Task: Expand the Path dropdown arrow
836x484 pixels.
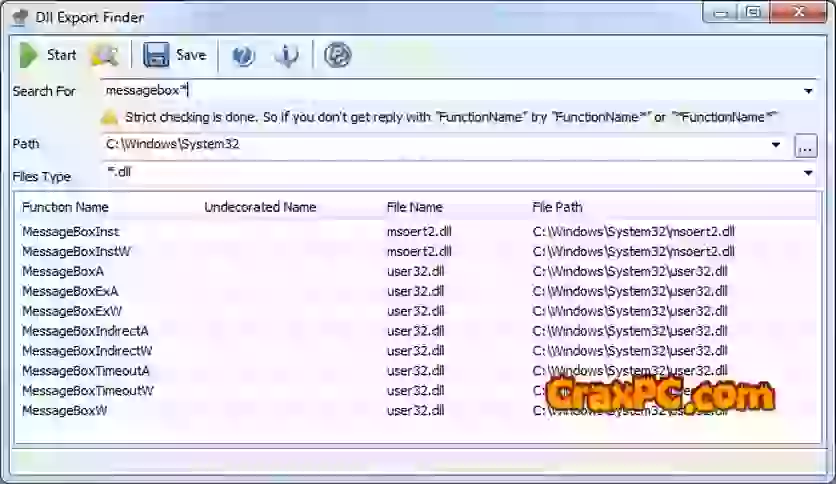Action: click(776, 144)
